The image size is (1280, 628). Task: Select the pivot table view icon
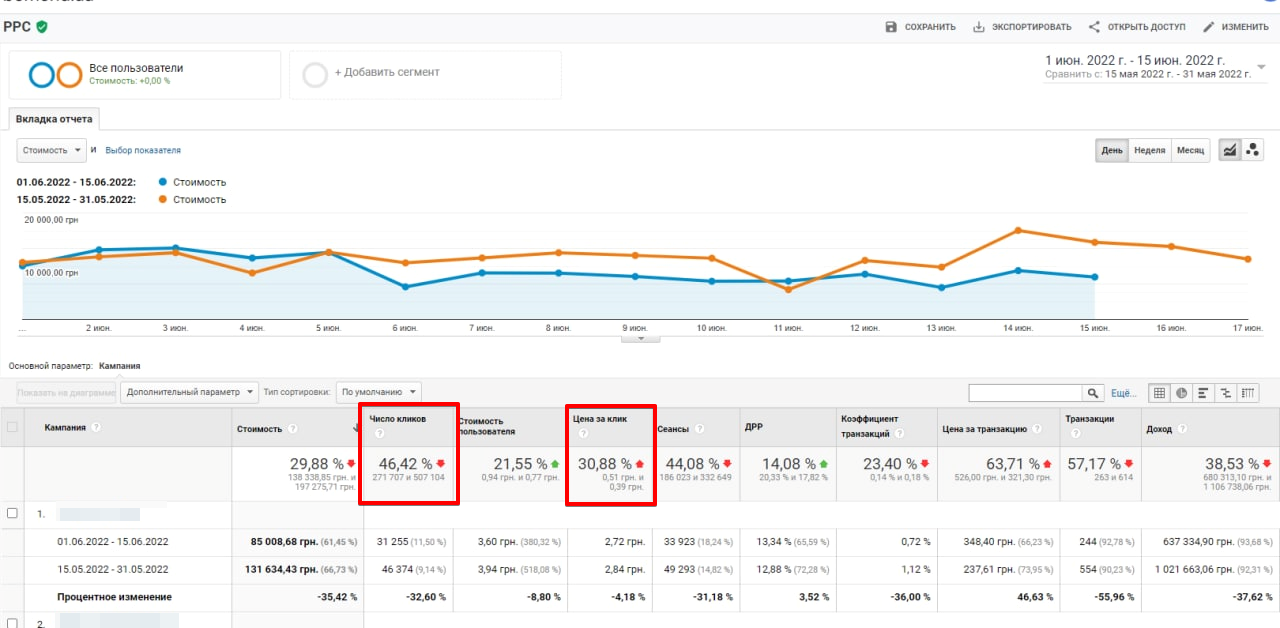pos(1248,394)
